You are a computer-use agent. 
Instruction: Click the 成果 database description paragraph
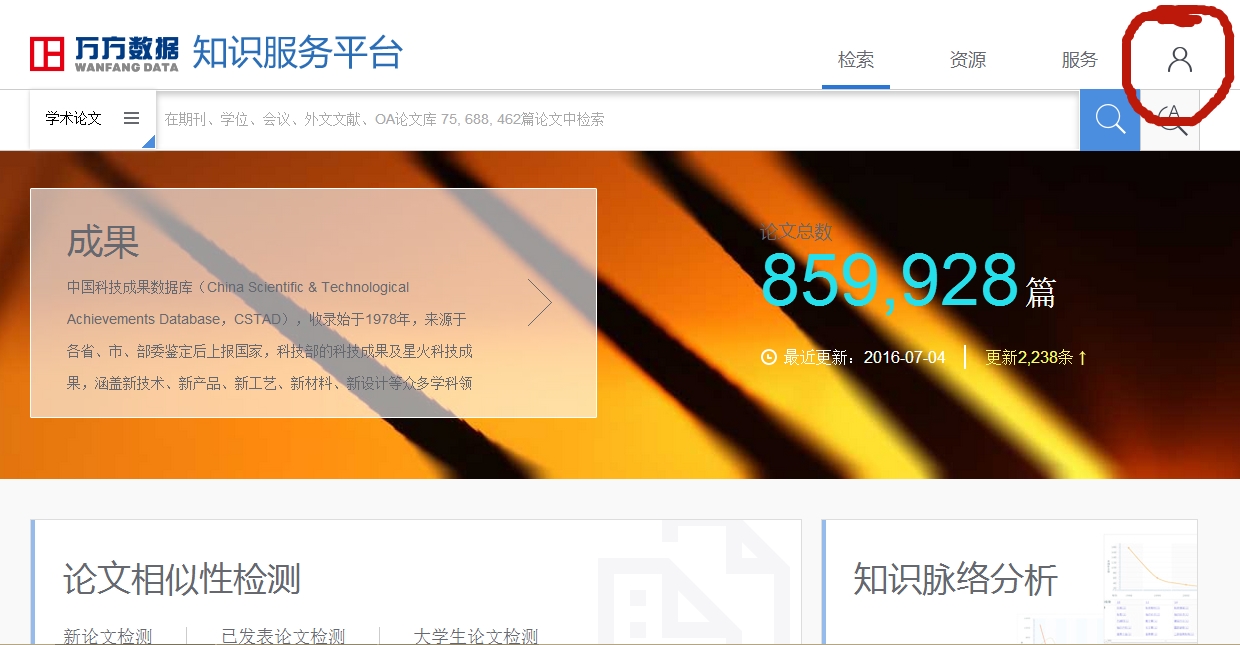[x=270, y=335]
